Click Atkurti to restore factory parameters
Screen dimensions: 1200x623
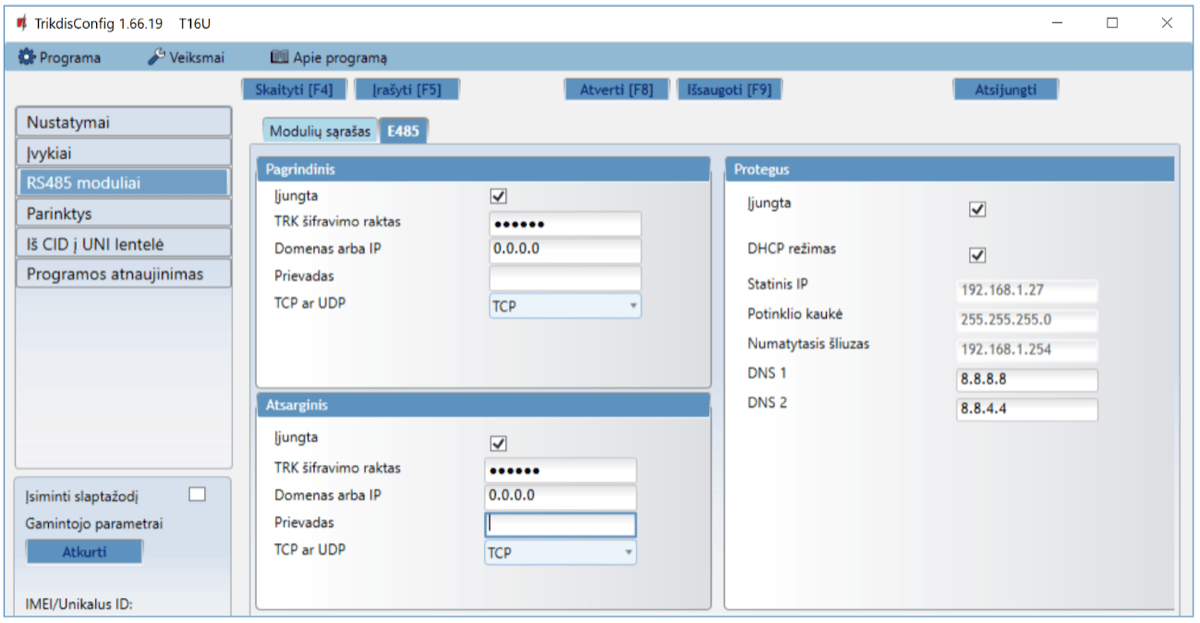click(85, 552)
